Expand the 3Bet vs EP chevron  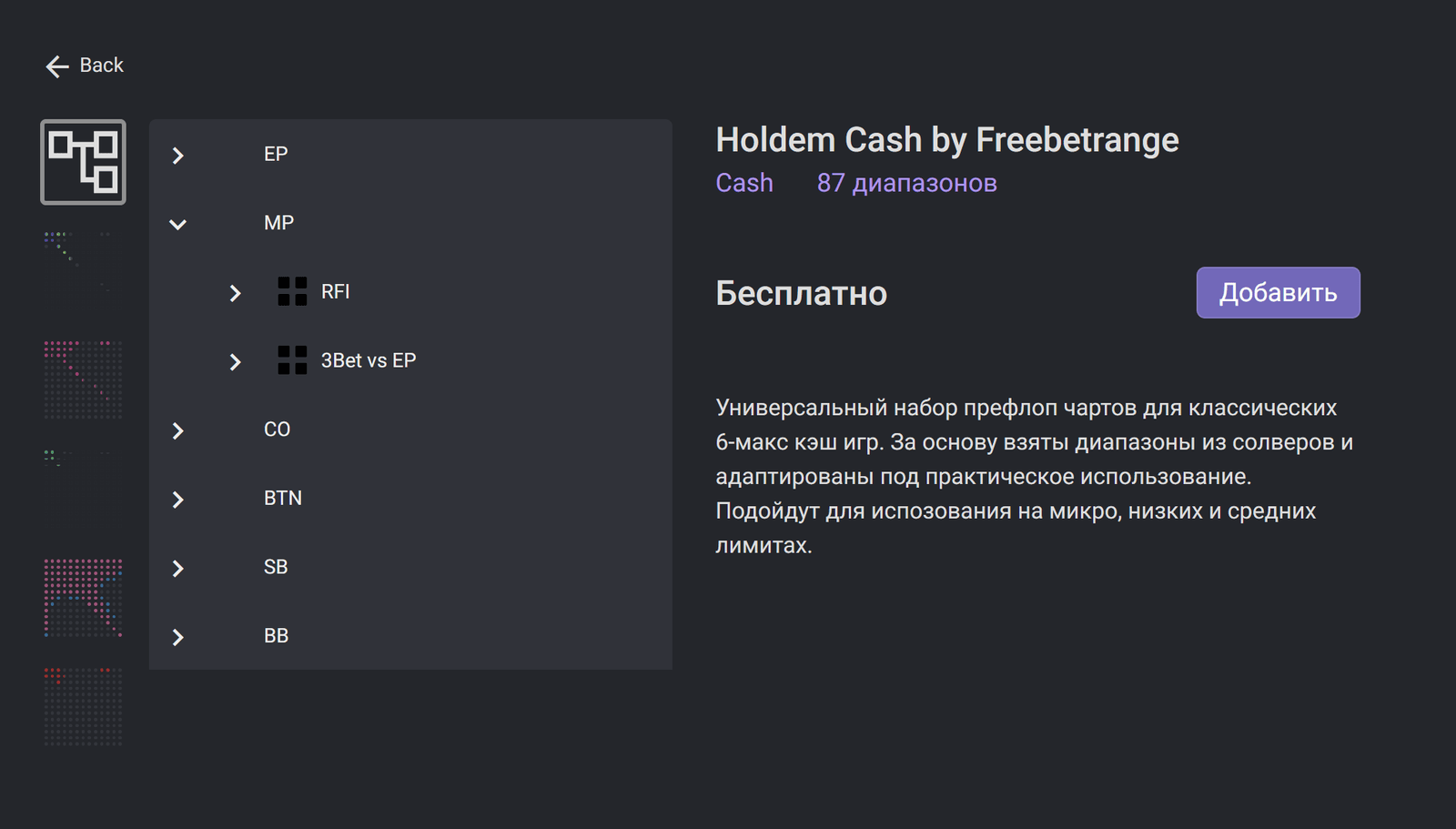[236, 362]
